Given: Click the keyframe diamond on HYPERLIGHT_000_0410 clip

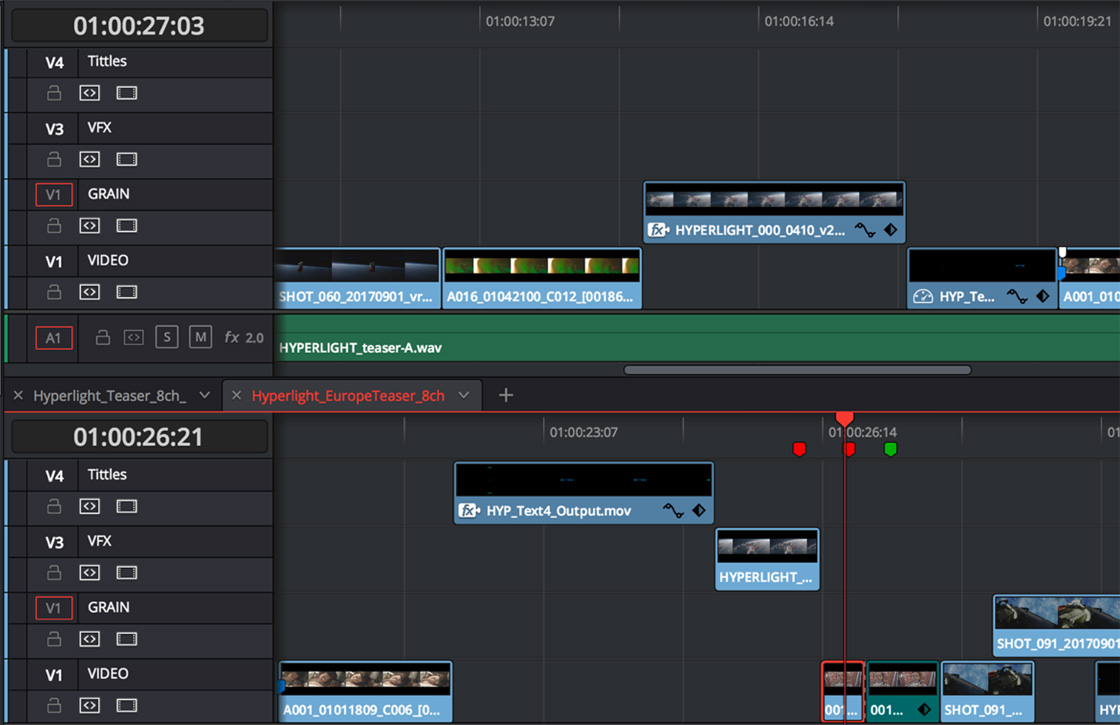Looking at the screenshot, I should tap(892, 230).
